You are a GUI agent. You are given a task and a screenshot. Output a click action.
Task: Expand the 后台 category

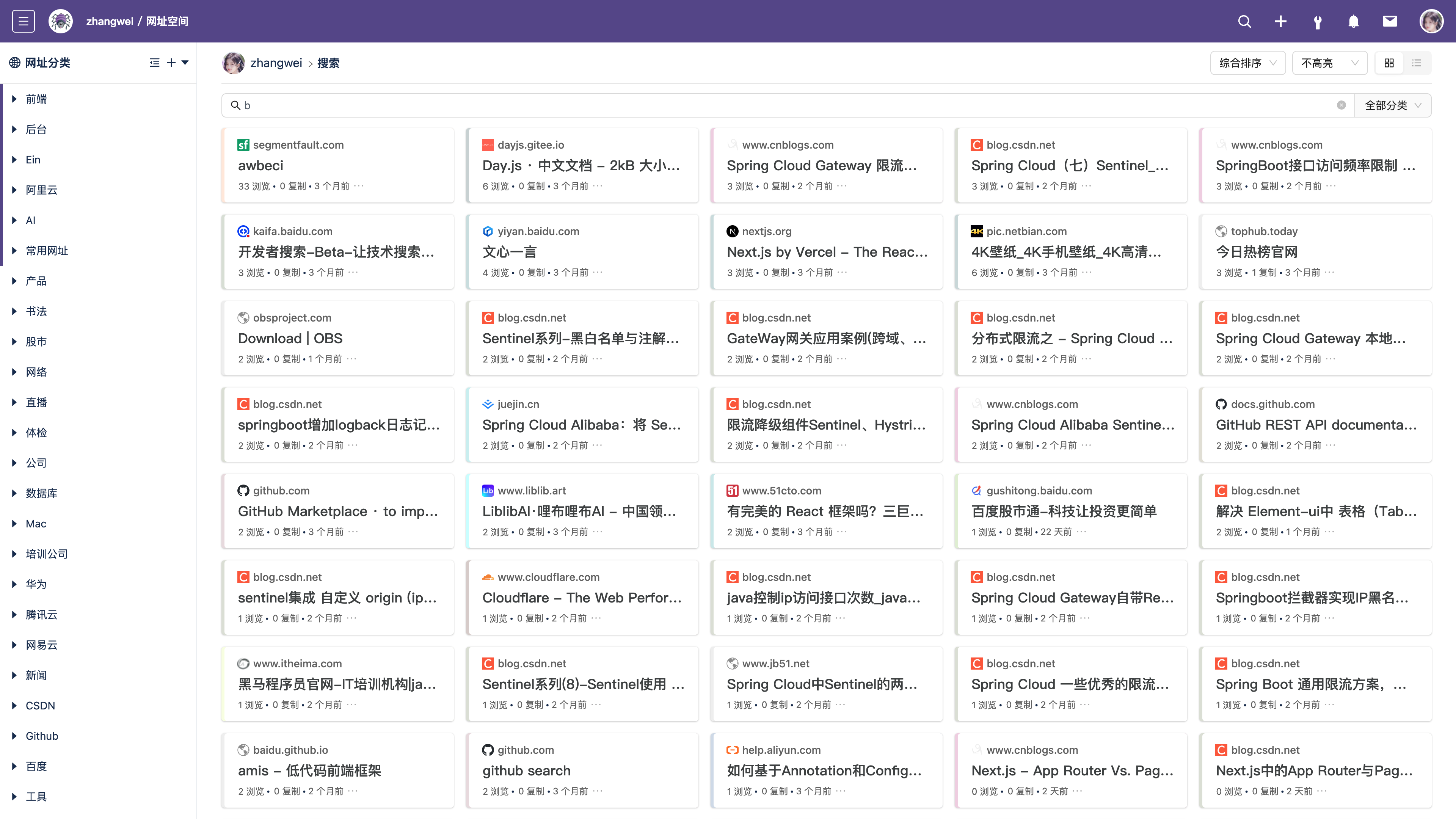coord(14,129)
